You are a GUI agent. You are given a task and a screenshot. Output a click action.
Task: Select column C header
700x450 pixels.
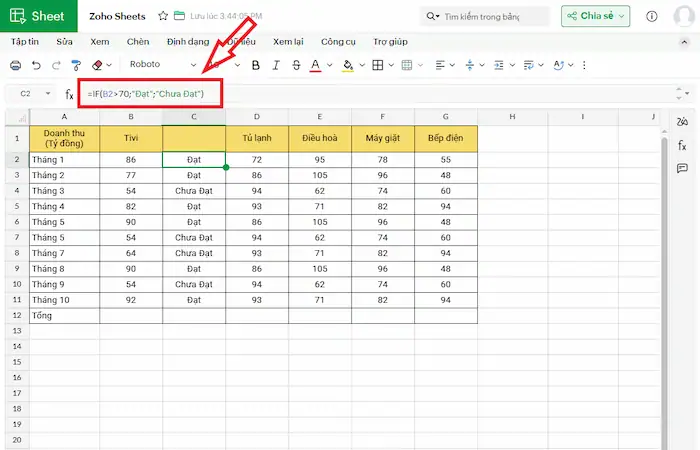[194, 117]
